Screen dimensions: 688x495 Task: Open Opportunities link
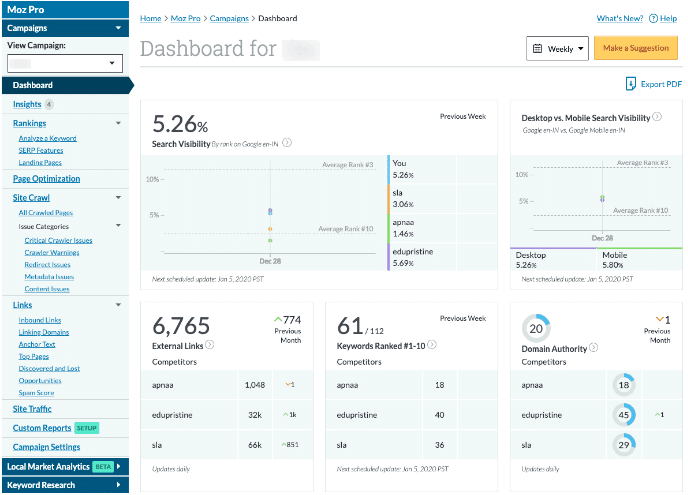pos(40,380)
